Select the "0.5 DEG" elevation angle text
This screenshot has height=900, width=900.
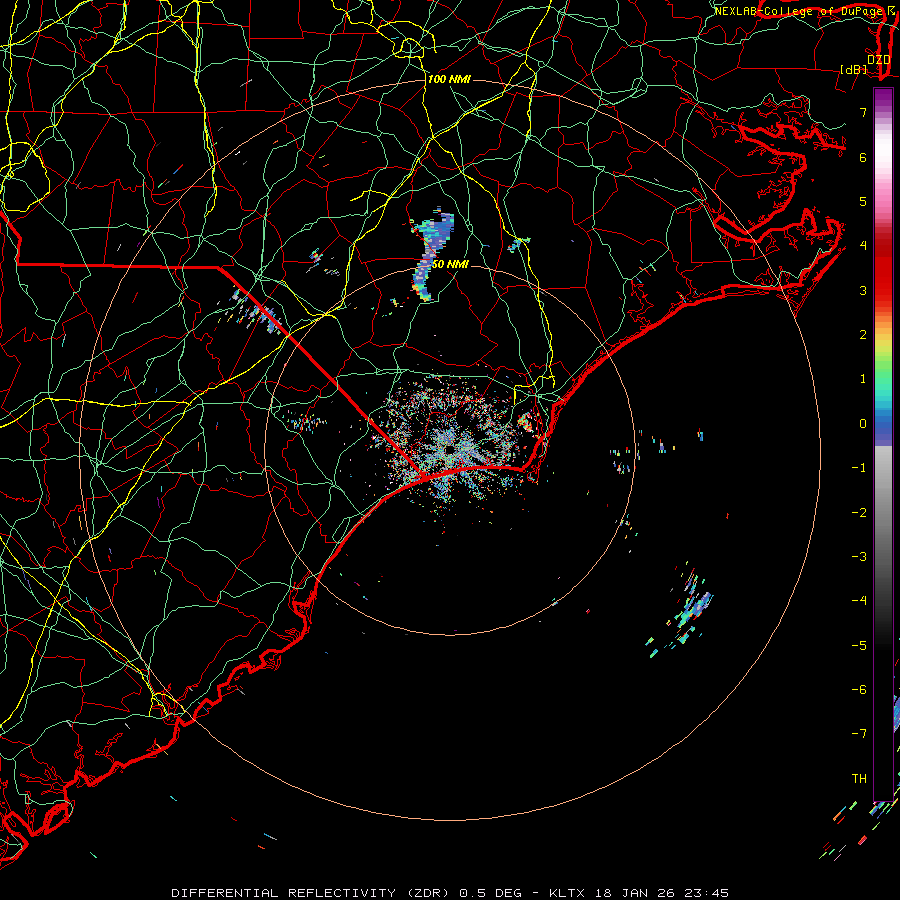(491, 893)
